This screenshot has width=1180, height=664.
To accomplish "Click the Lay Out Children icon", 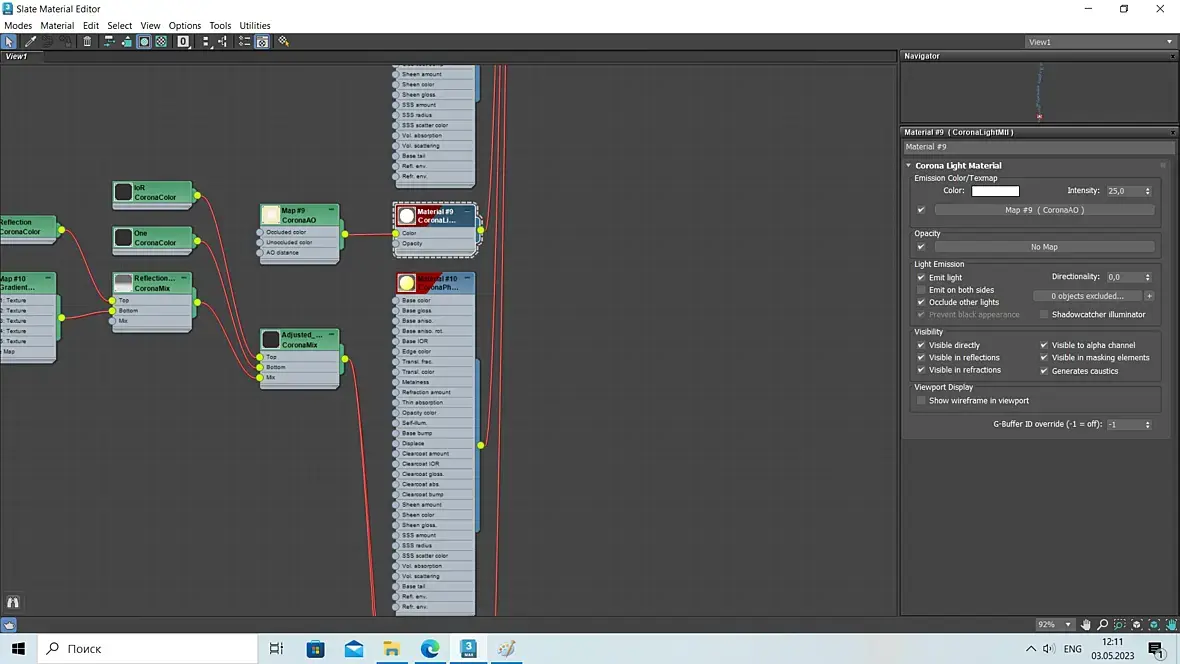I will (x=223, y=42).
